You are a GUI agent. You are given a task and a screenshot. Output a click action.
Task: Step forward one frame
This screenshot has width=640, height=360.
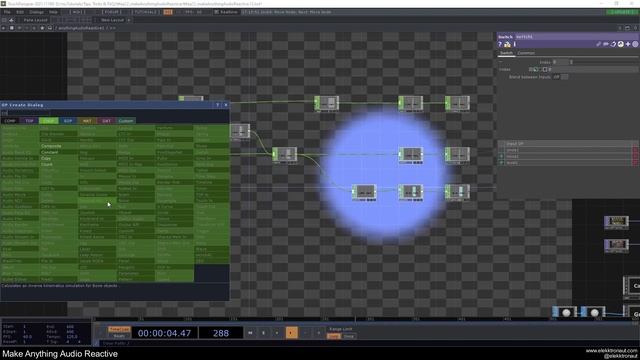[318, 333]
